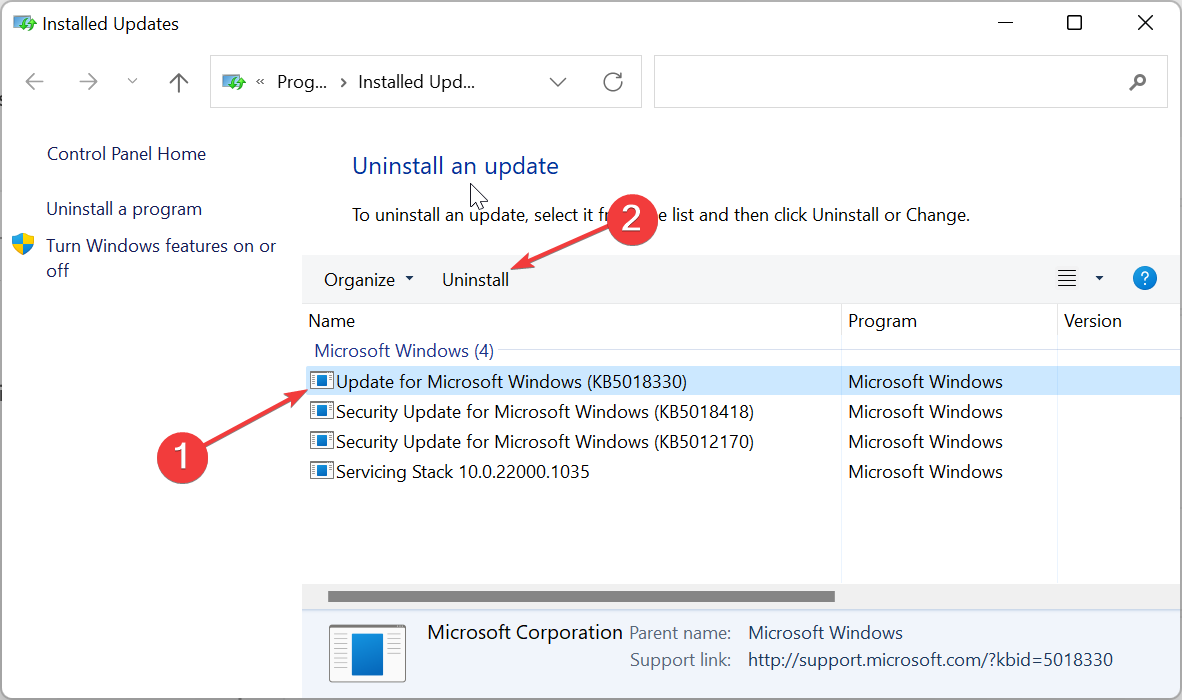Open Uninstall a program link
Screen dimensions: 1182x700
click(124, 209)
